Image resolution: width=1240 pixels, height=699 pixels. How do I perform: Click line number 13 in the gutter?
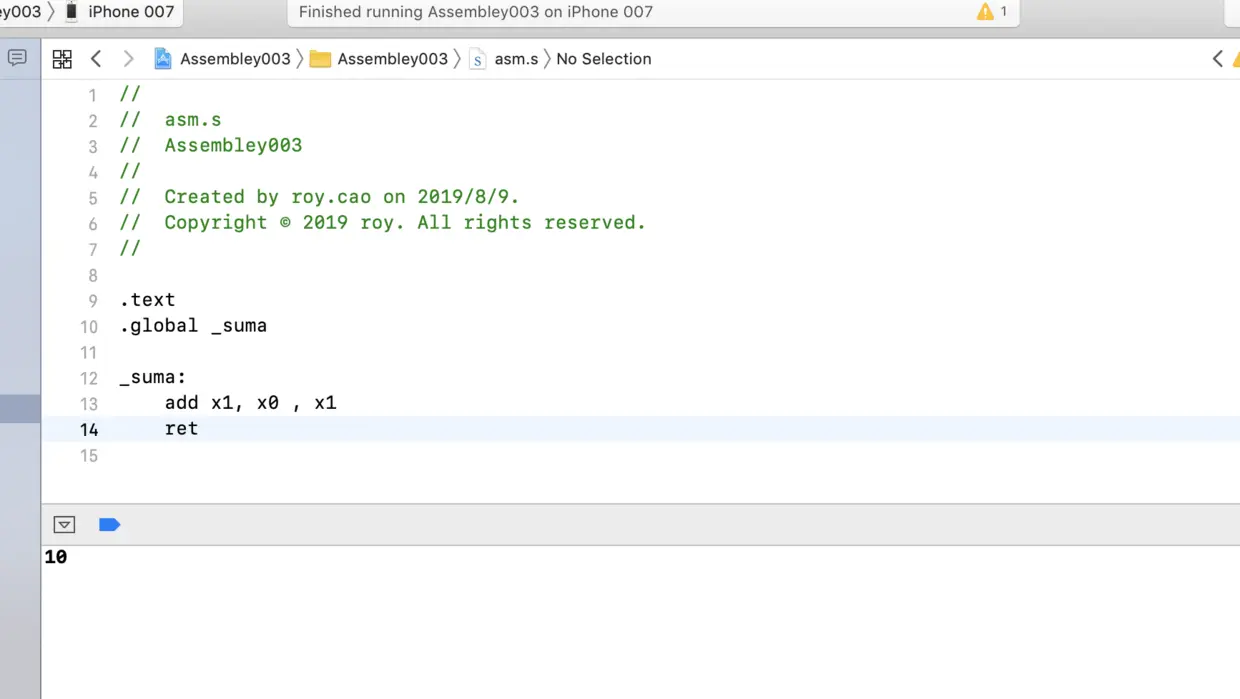pos(89,404)
